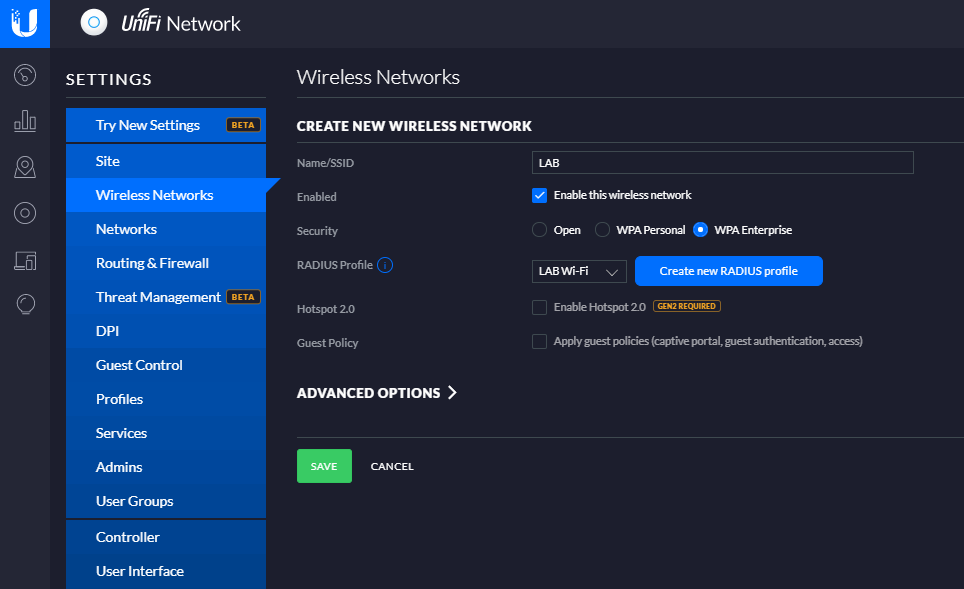Check Apply guest policies checkbox
This screenshot has height=589, width=964.
tap(539, 341)
